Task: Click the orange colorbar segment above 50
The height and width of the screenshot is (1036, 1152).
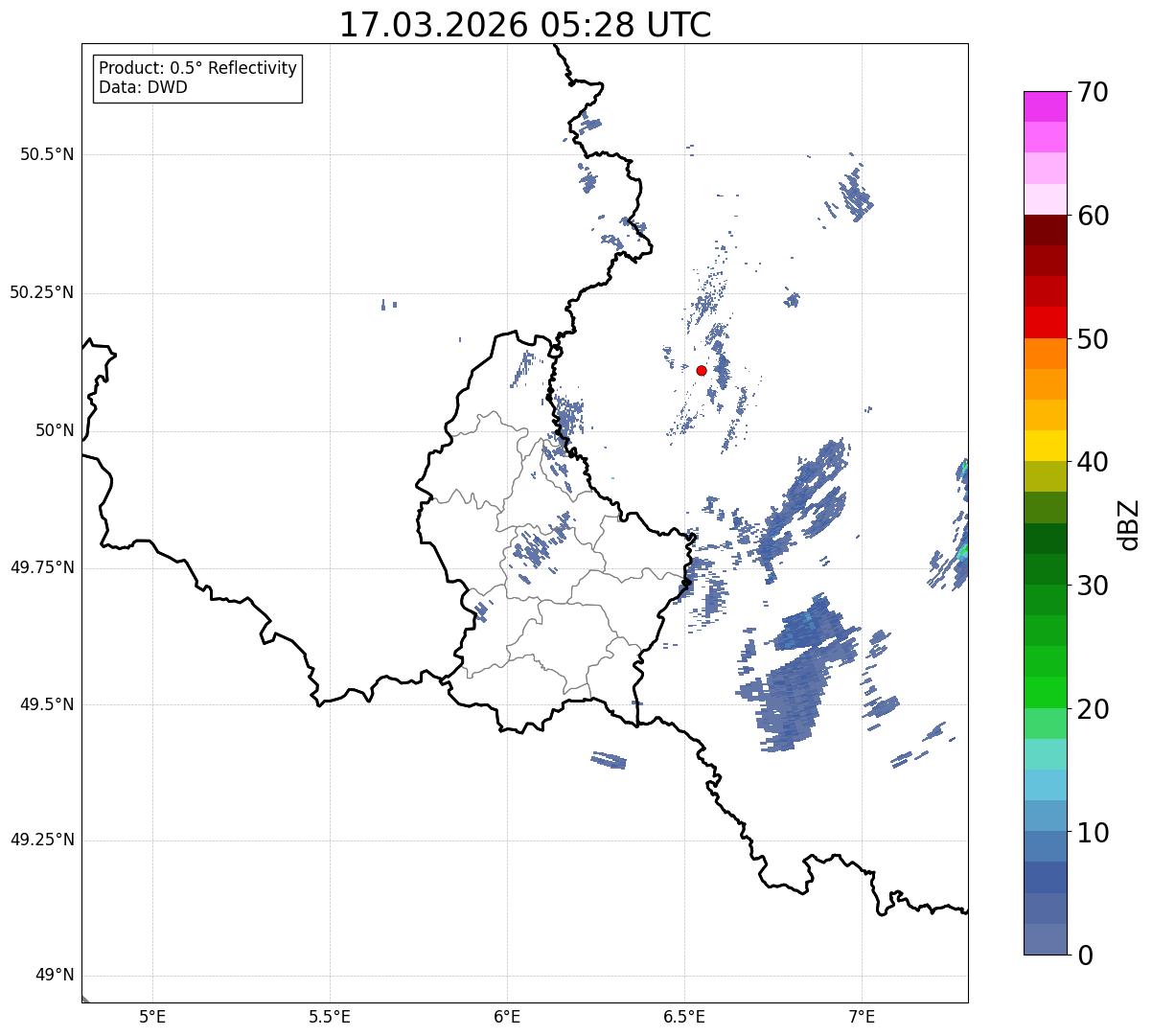Action: [x=1045, y=354]
